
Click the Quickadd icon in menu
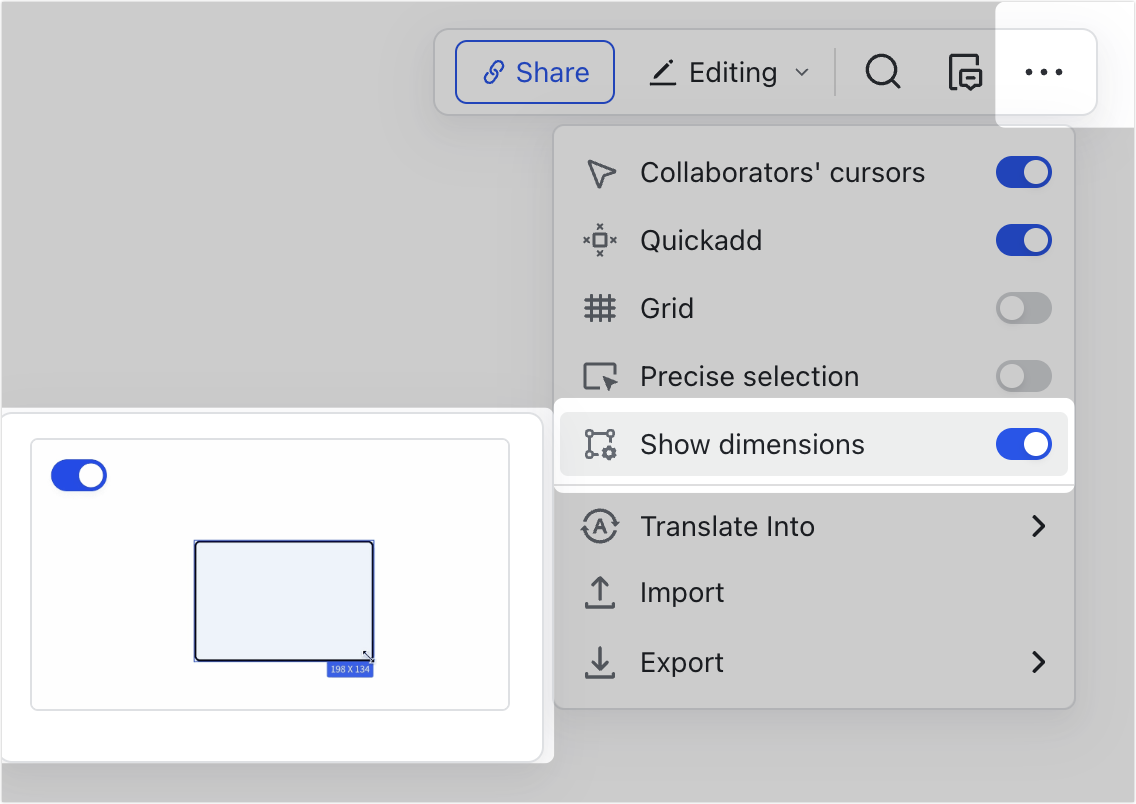[x=599, y=240]
